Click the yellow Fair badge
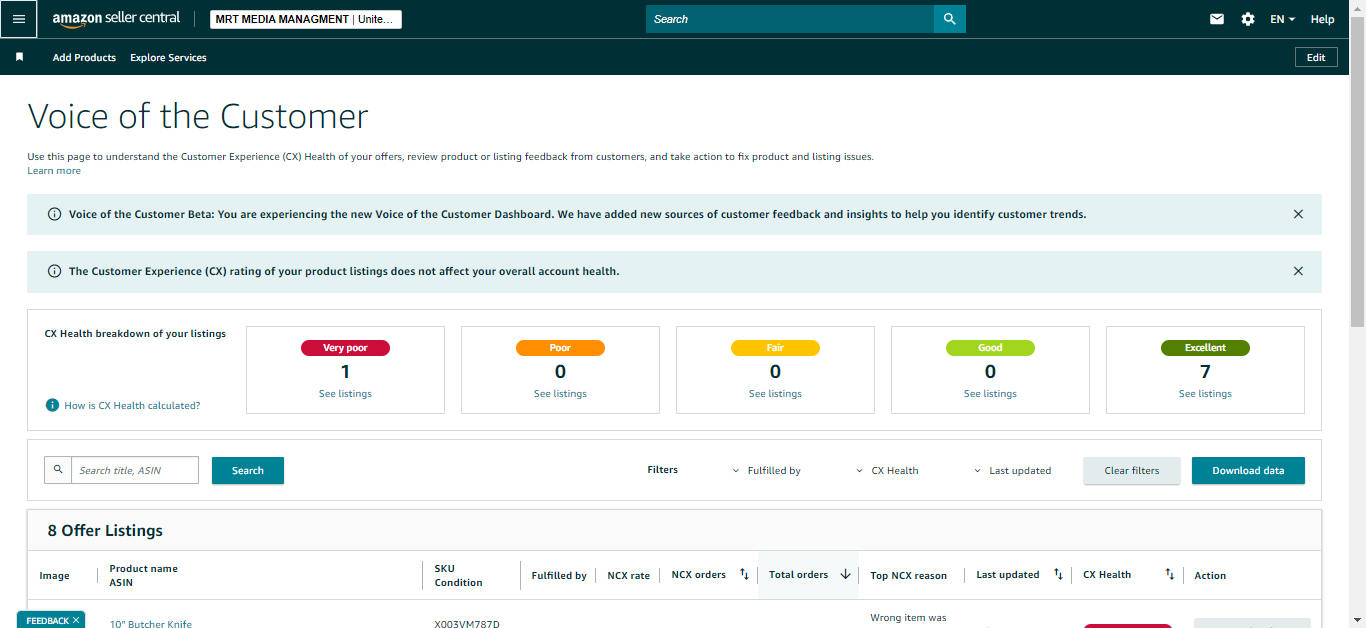Viewport: 1366px width, 628px height. [x=775, y=348]
